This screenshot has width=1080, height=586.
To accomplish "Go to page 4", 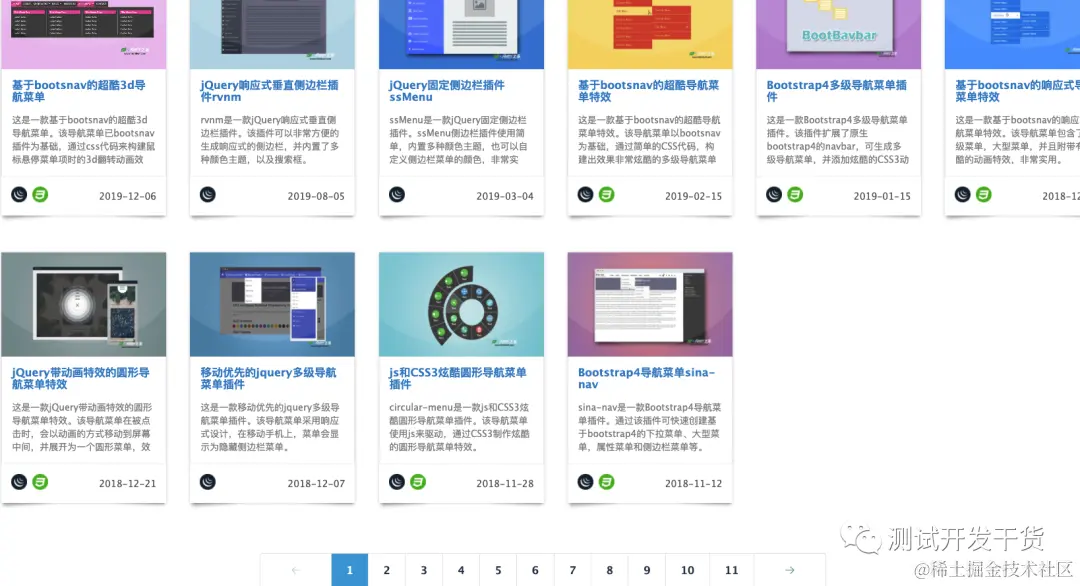I will 461,570.
